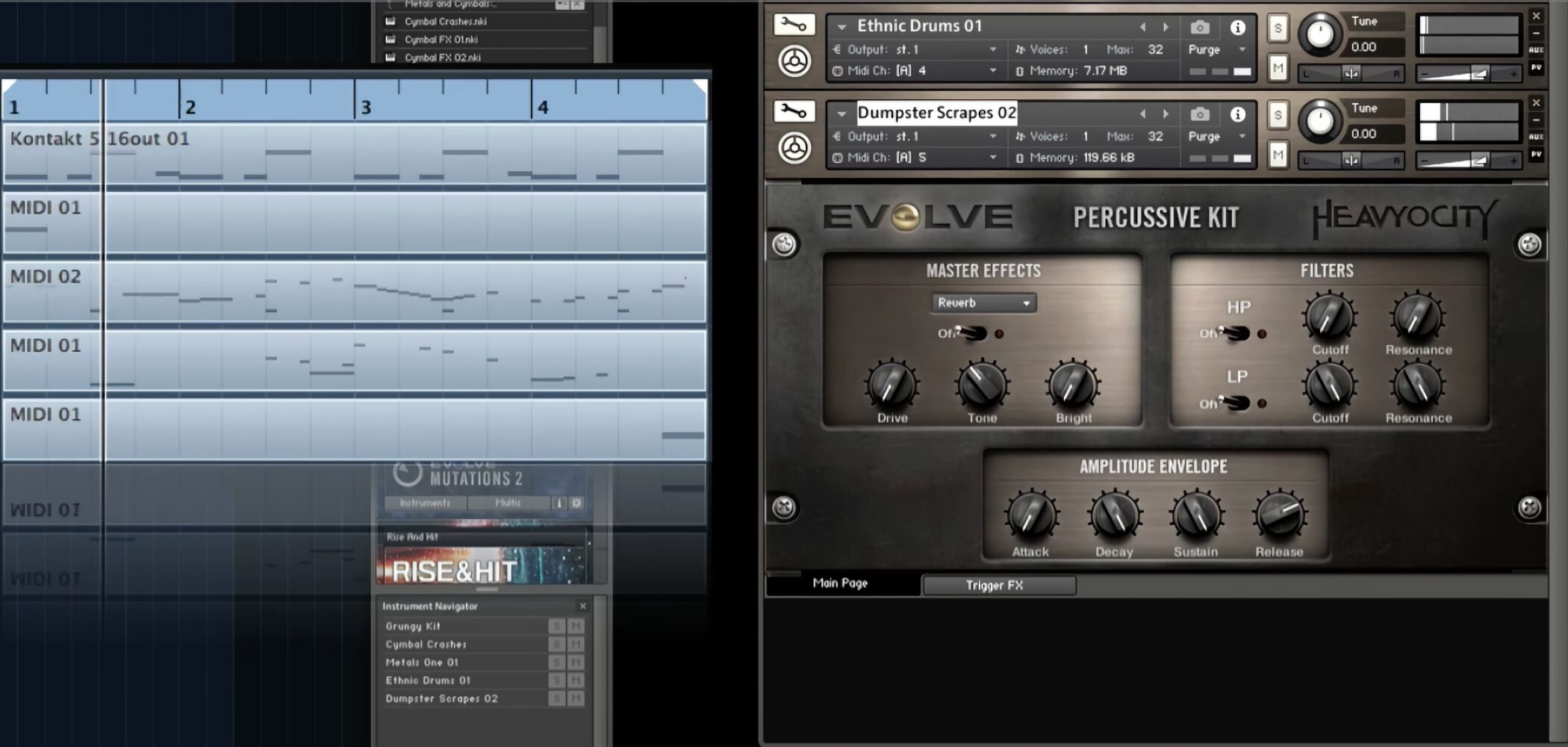Click AUX button on Ethnic Drums 01
Screen dimensions: 1568x747
pos(1536,50)
